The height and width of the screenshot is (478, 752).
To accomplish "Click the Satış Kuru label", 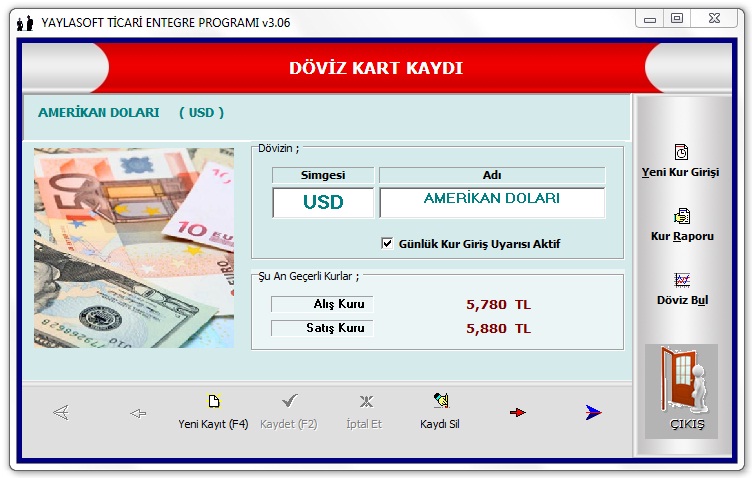I will click(x=322, y=328).
